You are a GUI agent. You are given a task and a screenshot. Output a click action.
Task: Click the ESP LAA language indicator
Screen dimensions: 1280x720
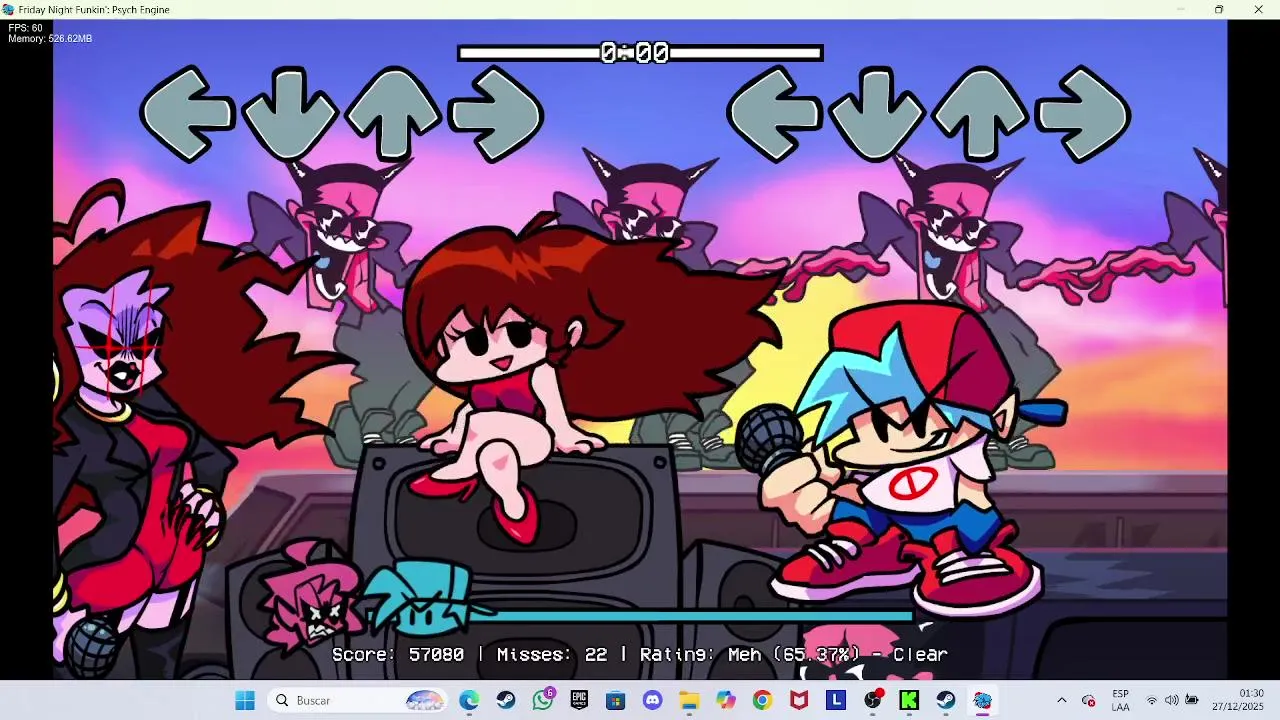tap(1120, 700)
